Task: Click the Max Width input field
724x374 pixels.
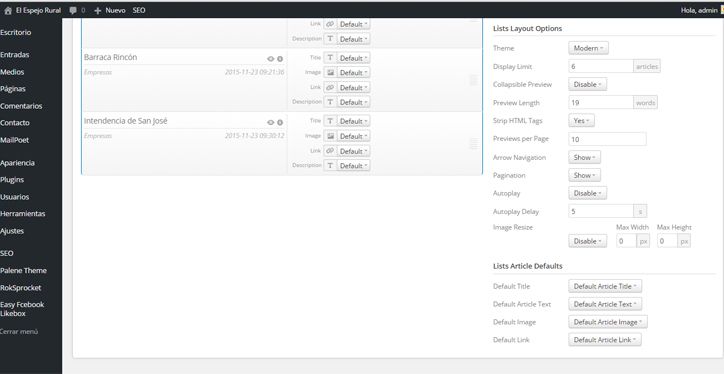Action: tap(627, 241)
